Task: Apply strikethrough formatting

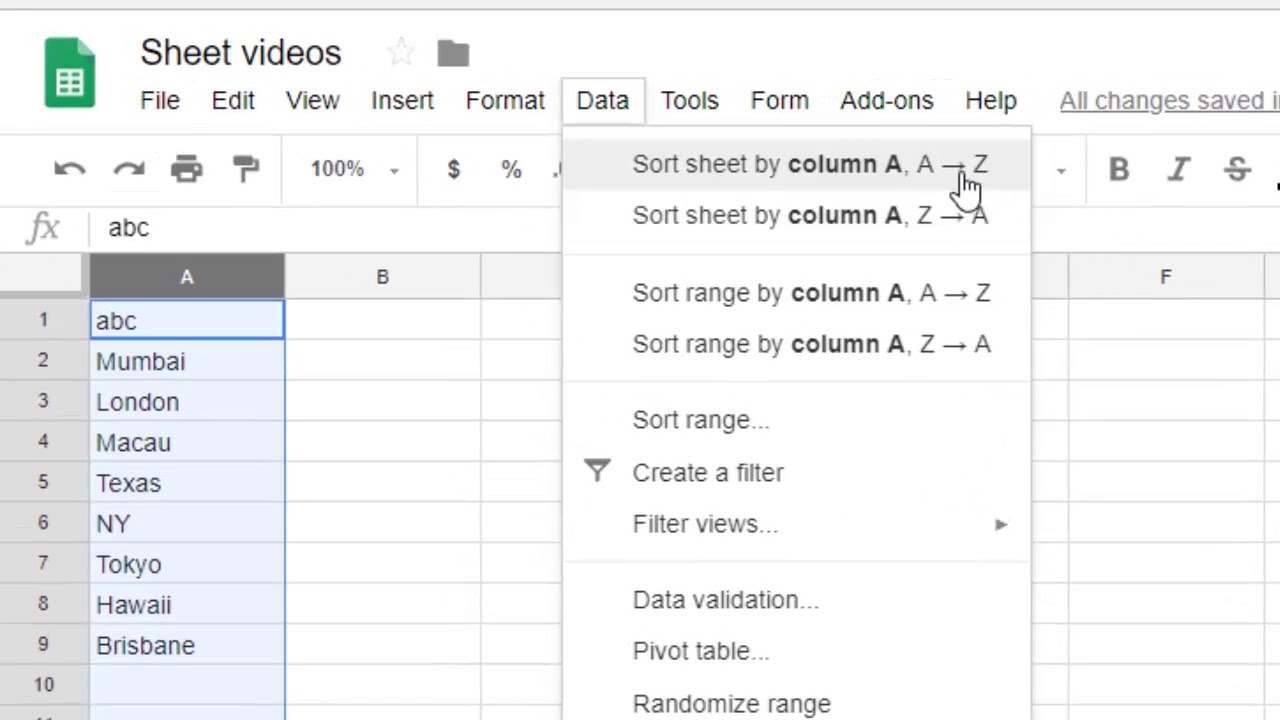Action: [x=1237, y=168]
